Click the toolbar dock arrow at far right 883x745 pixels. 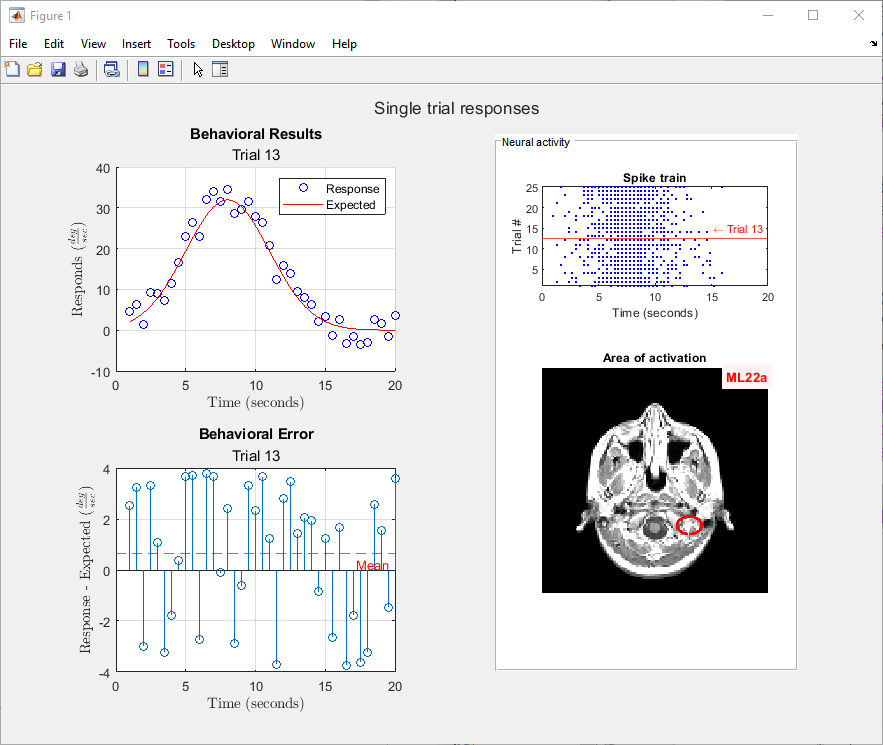(873, 44)
